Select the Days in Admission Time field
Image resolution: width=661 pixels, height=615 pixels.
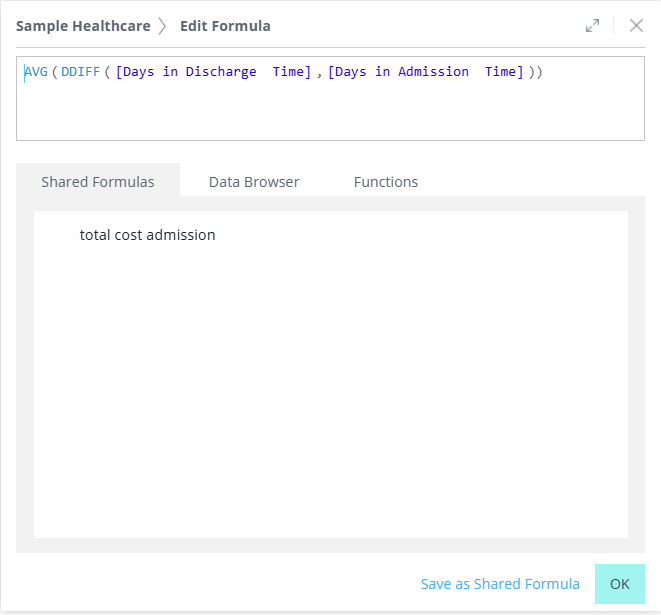point(426,72)
